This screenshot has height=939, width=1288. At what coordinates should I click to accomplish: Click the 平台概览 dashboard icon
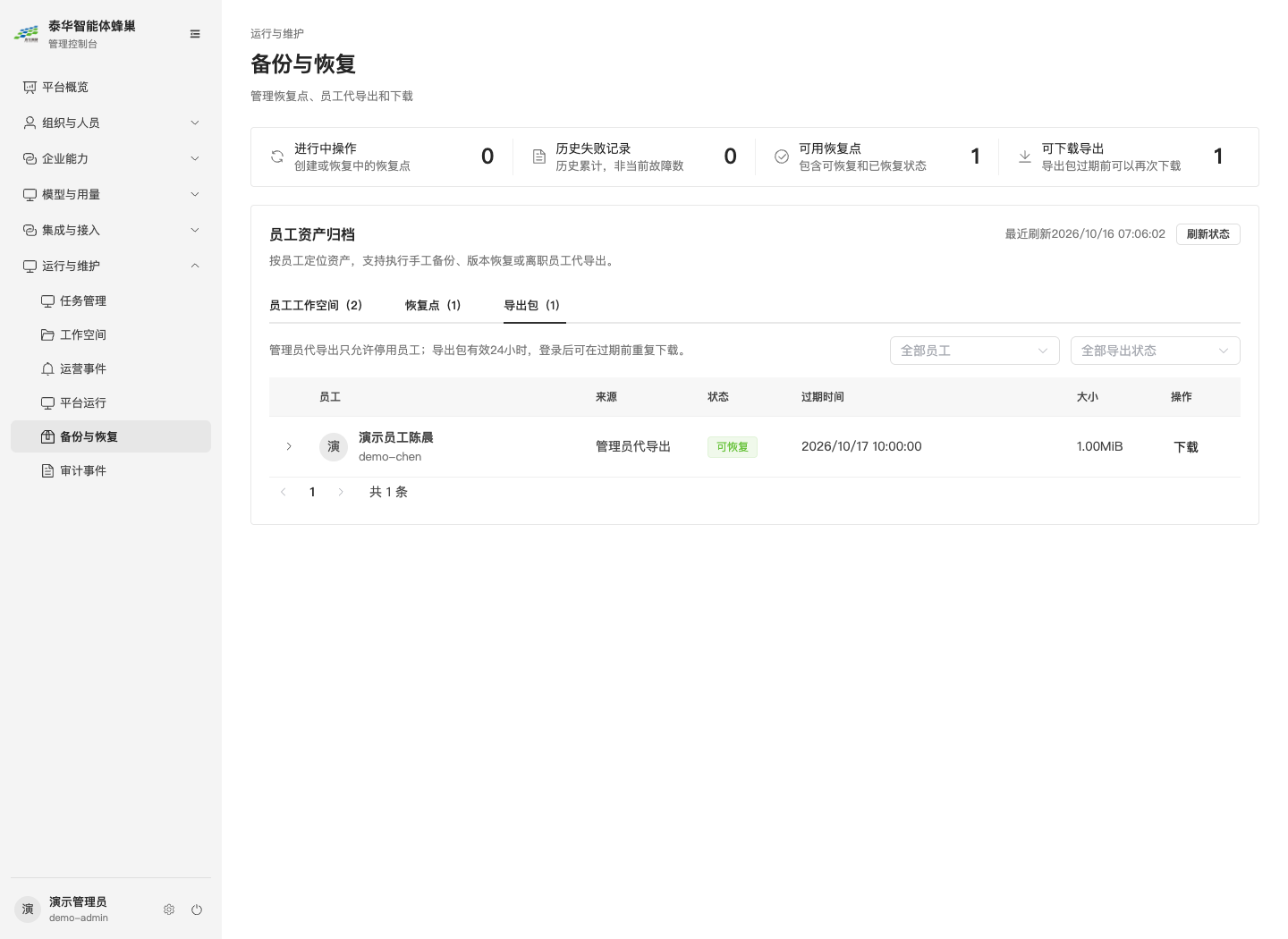click(x=30, y=87)
